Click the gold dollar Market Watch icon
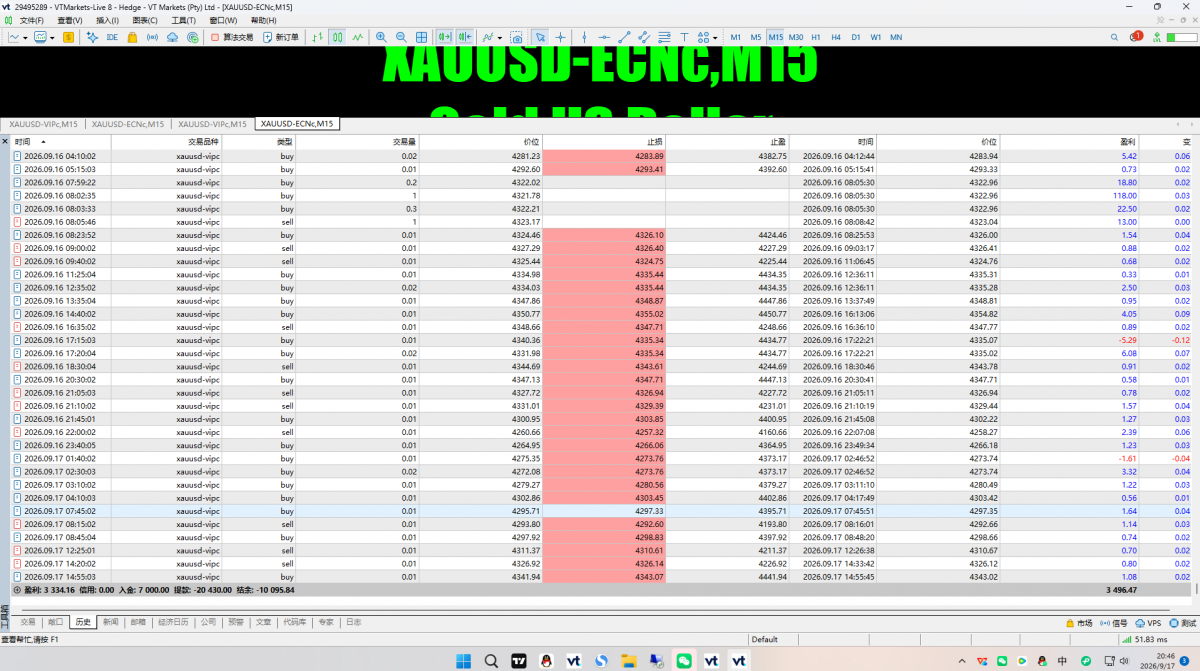Screen dimensions: 1200x671 point(69,37)
